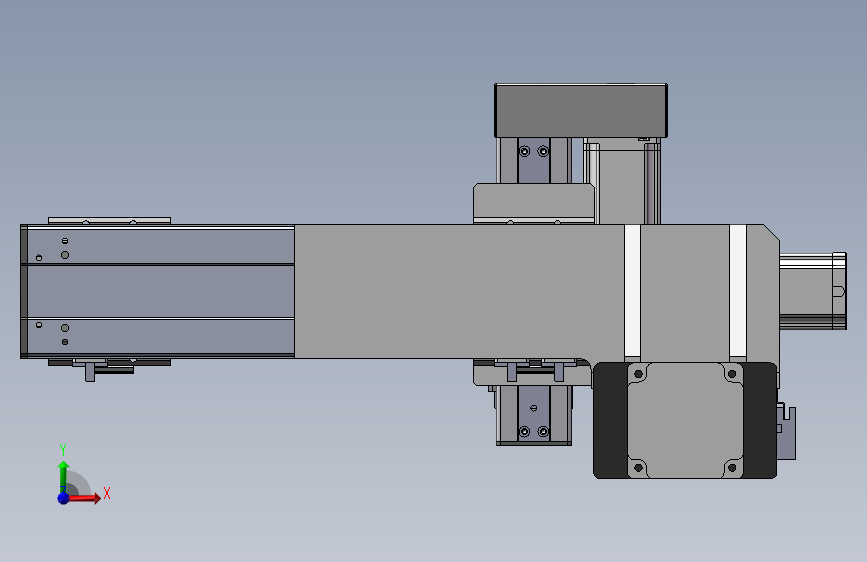Select the dark gray cover block at top
The image size is (867, 562).
[581, 111]
